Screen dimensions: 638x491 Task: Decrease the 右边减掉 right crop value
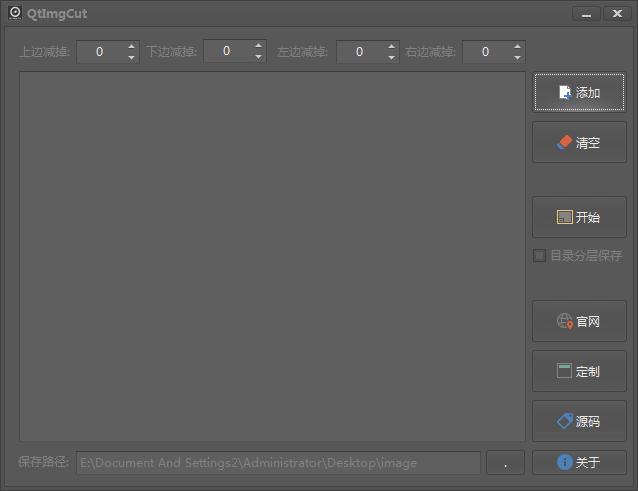pos(517,57)
